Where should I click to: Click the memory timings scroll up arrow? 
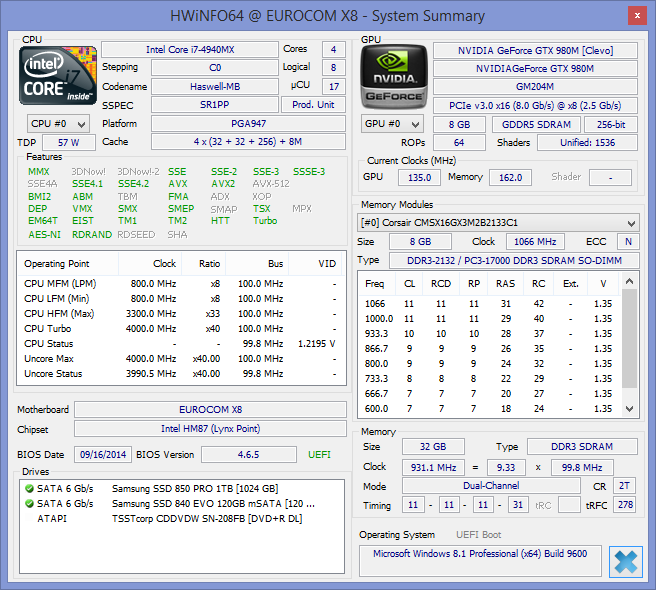coord(629,282)
